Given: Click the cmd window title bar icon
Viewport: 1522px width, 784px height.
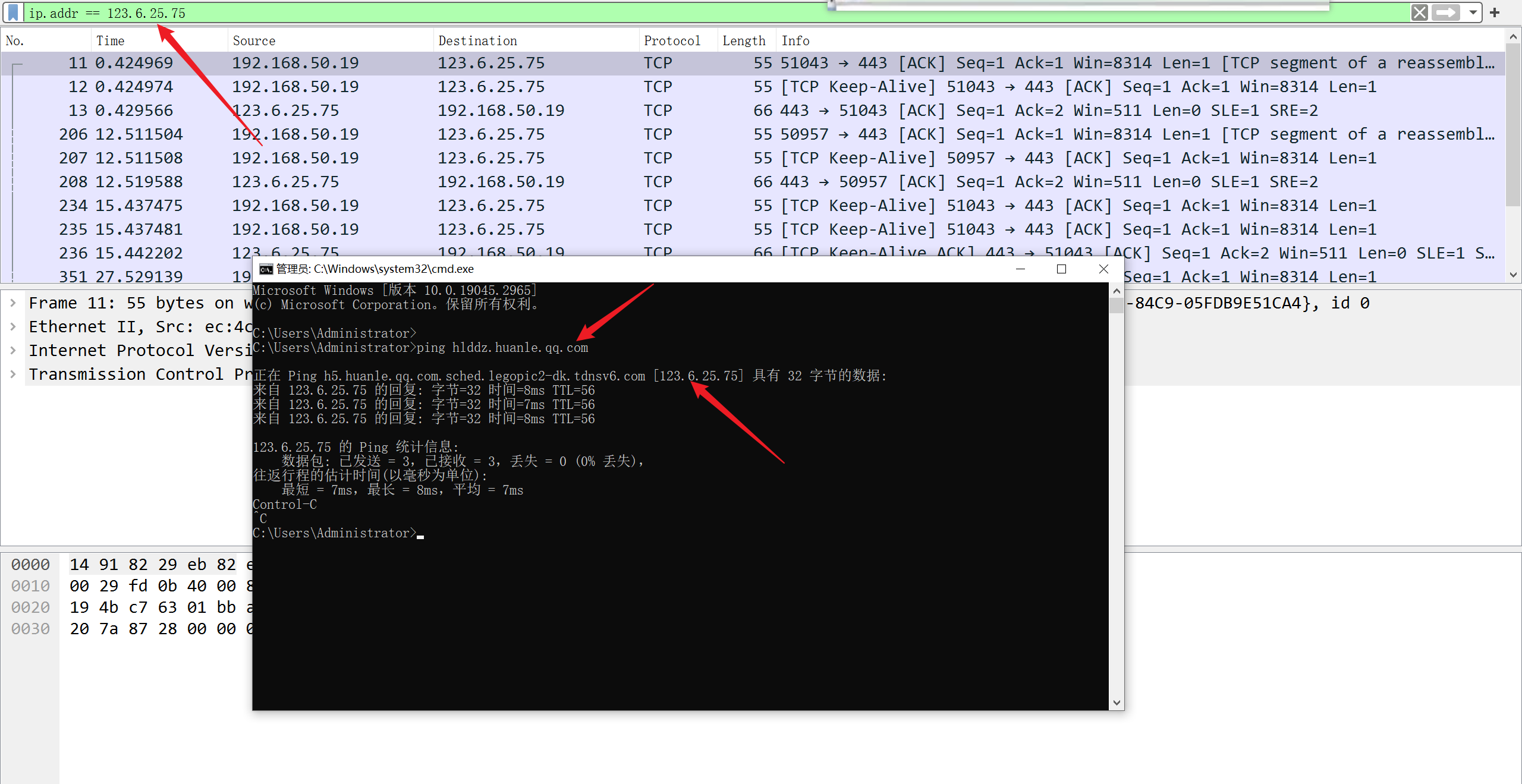Looking at the screenshot, I should pos(266,269).
